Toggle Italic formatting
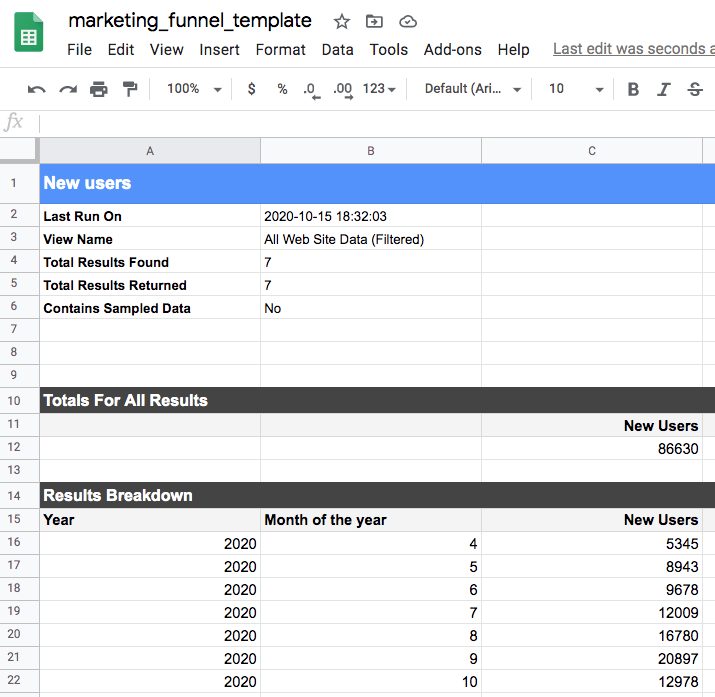Viewport: 715px width, 697px height. 663,89
